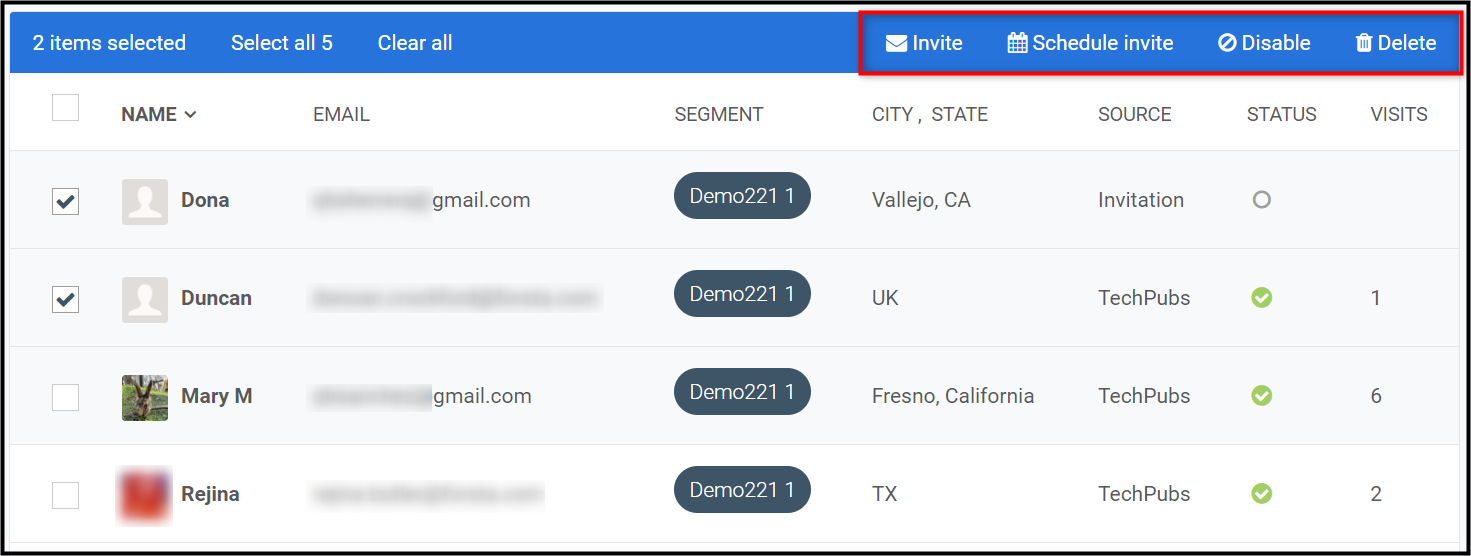This screenshot has width=1471, height=556.
Task: Click Mary M's green check status icon
Action: pos(1262,396)
